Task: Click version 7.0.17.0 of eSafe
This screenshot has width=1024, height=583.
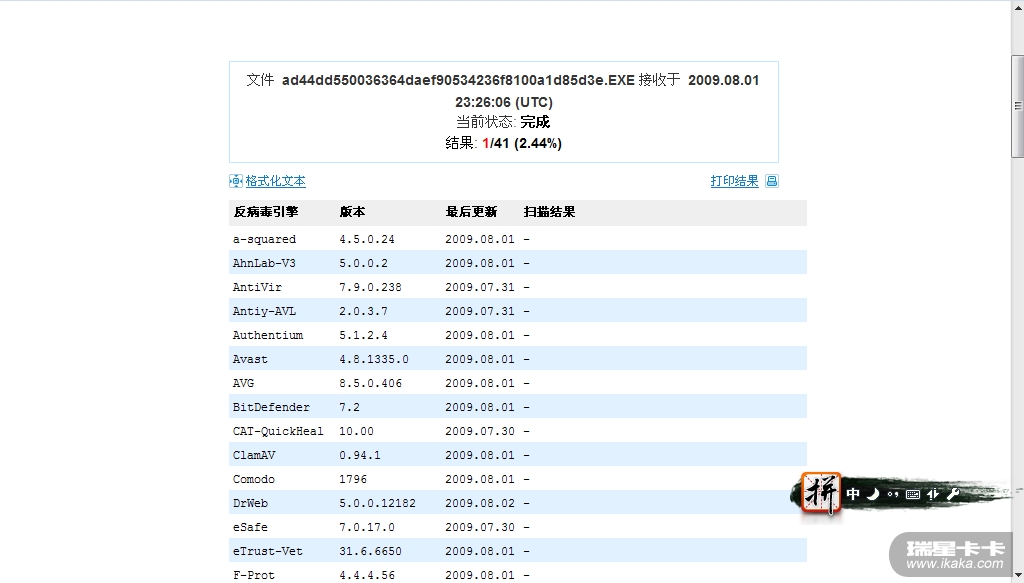Action: (x=367, y=528)
